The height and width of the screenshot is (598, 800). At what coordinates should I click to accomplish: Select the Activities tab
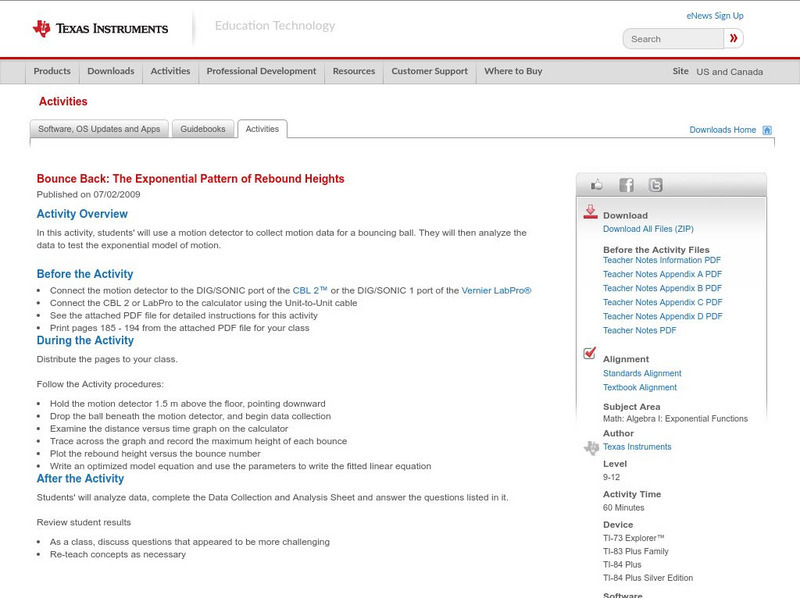coord(262,129)
